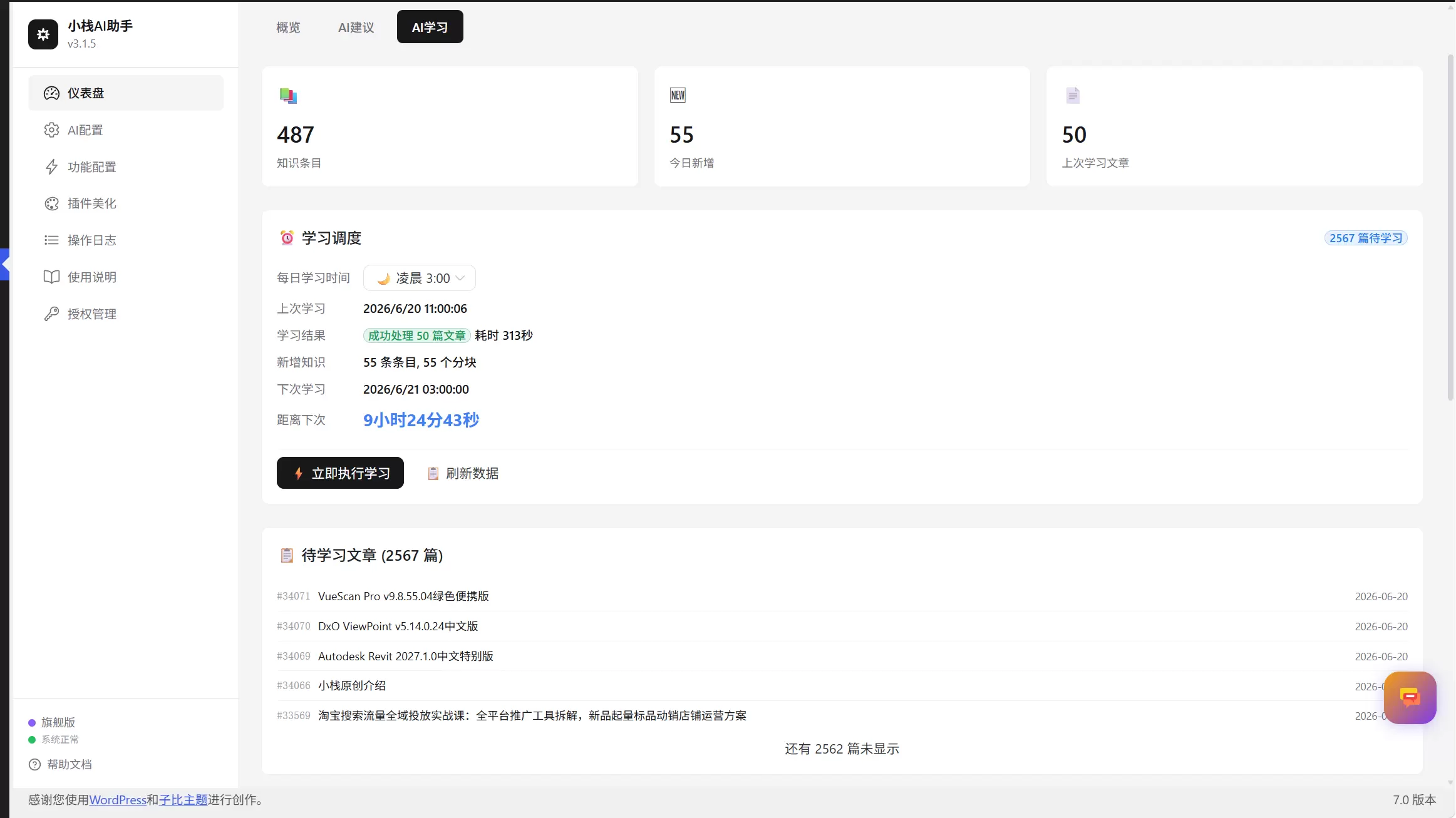This screenshot has width=1456, height=818.
Task: Click article row 淘宝搜索流量全域投放实战课
Action: 842,716
